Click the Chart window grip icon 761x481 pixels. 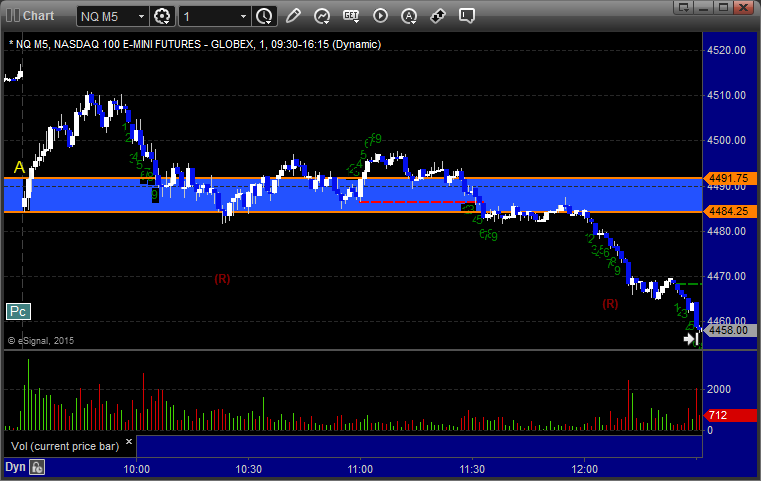coord(13,16)
